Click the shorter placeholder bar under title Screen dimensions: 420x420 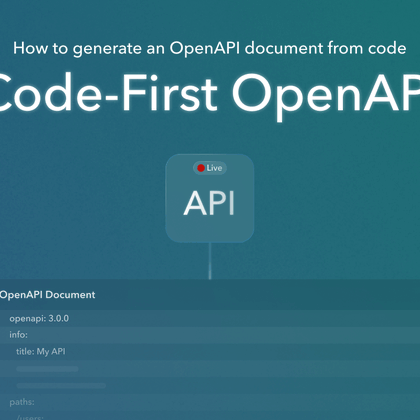(47, 369)
